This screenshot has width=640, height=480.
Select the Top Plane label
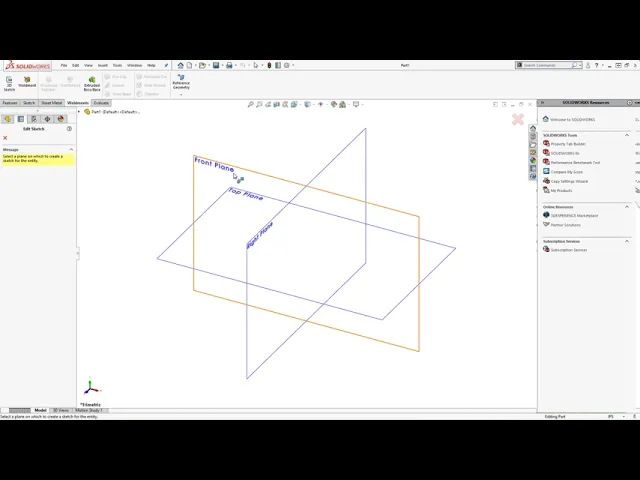click(246, 194)
